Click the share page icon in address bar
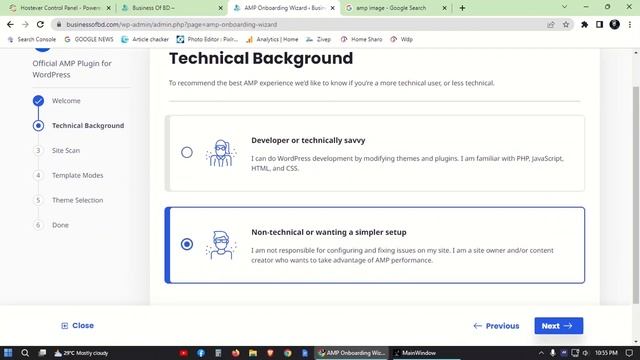Screen dimensions: 640x360 tap(551, 24)
